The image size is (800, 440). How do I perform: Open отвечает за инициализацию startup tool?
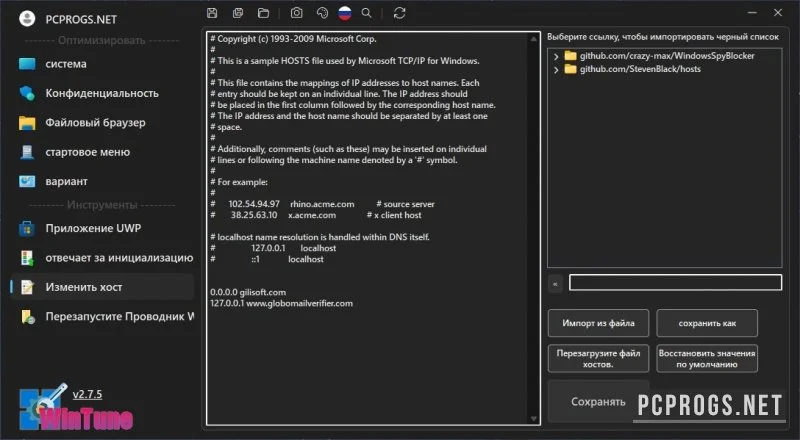(102, 258)
